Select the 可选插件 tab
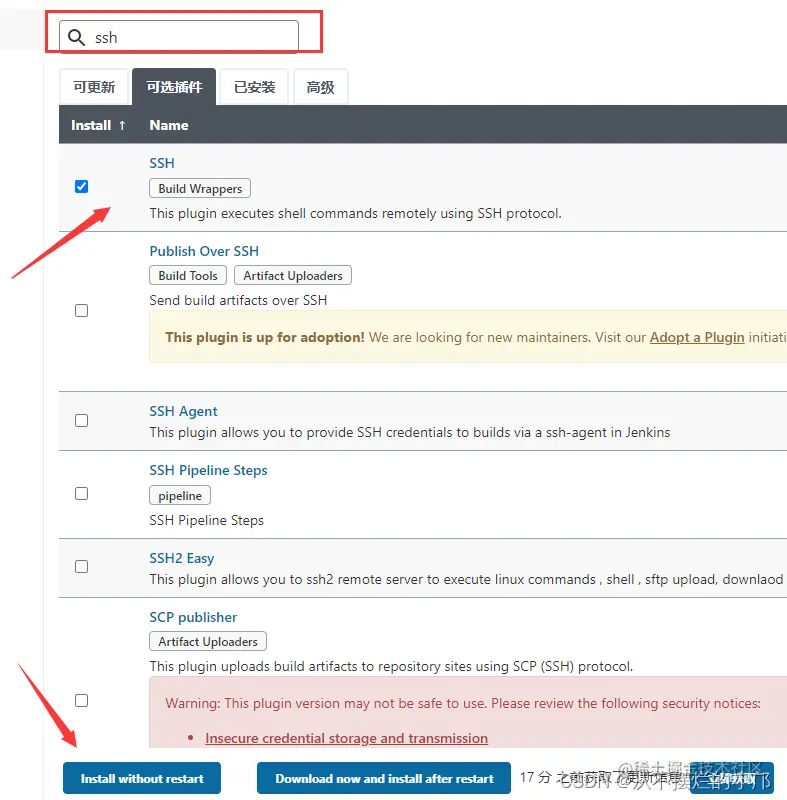This screenshot has height=800, width=787. point(174,87)
